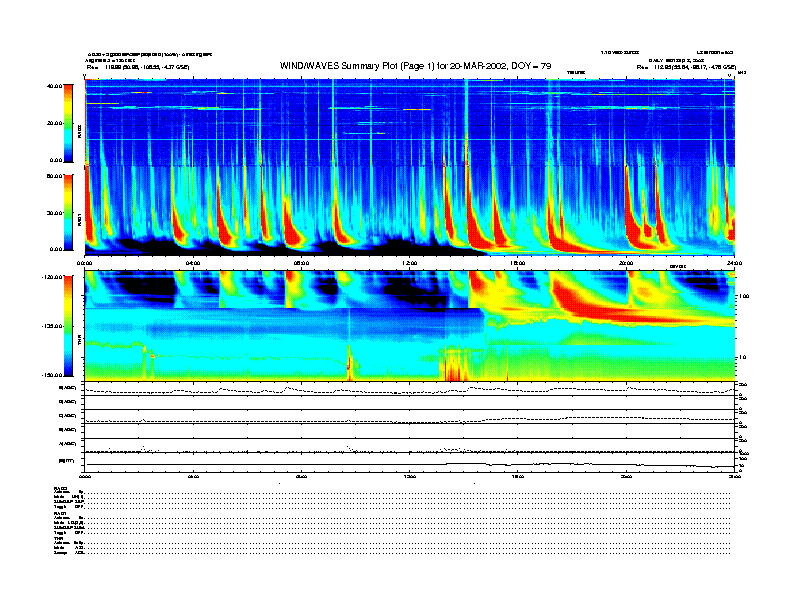Click the -150.00 label on TNR scale
Viewport: 792px width, 612px height.
(x=52, y=375)
